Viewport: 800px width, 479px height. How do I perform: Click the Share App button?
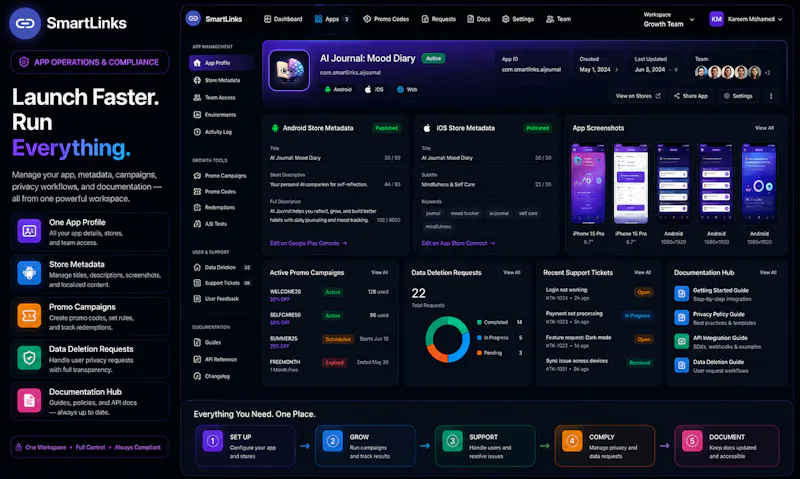691,96
